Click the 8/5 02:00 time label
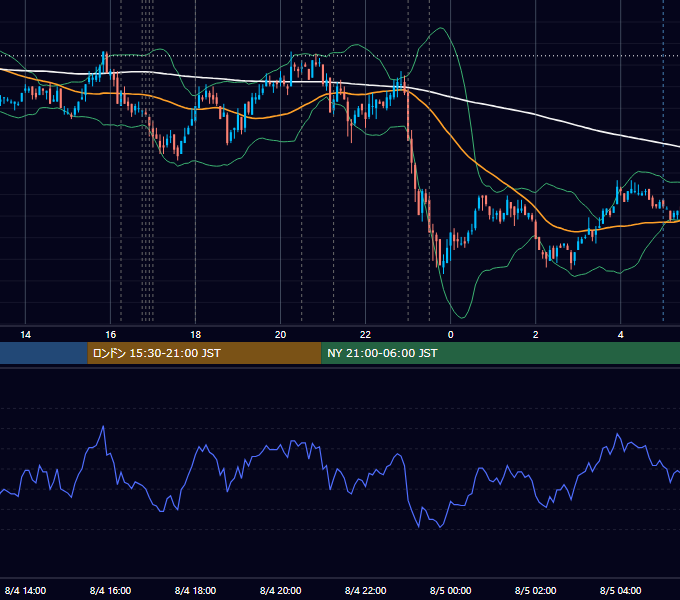 tap(536, 590)
